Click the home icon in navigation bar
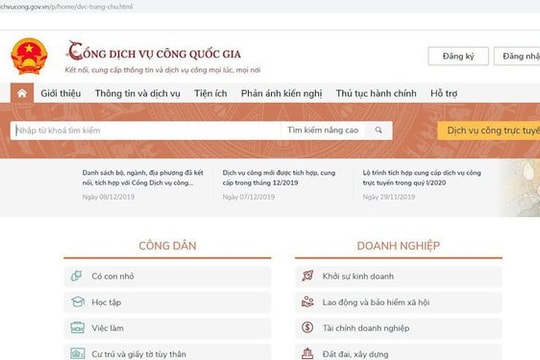Screen dimensions: 540x360 [x=22, y=93]
